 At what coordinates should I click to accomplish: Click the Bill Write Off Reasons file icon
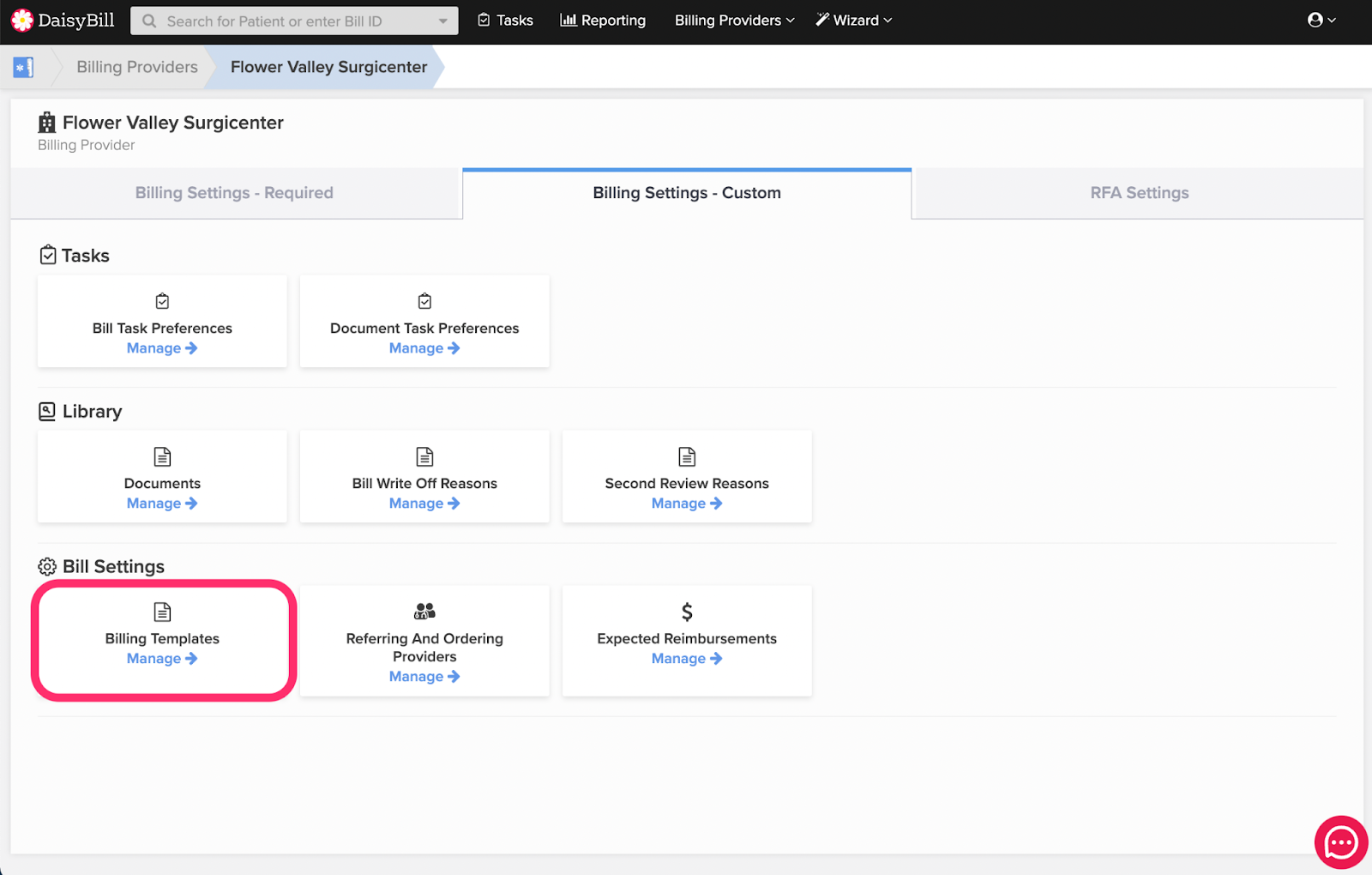tap(424, 456)
